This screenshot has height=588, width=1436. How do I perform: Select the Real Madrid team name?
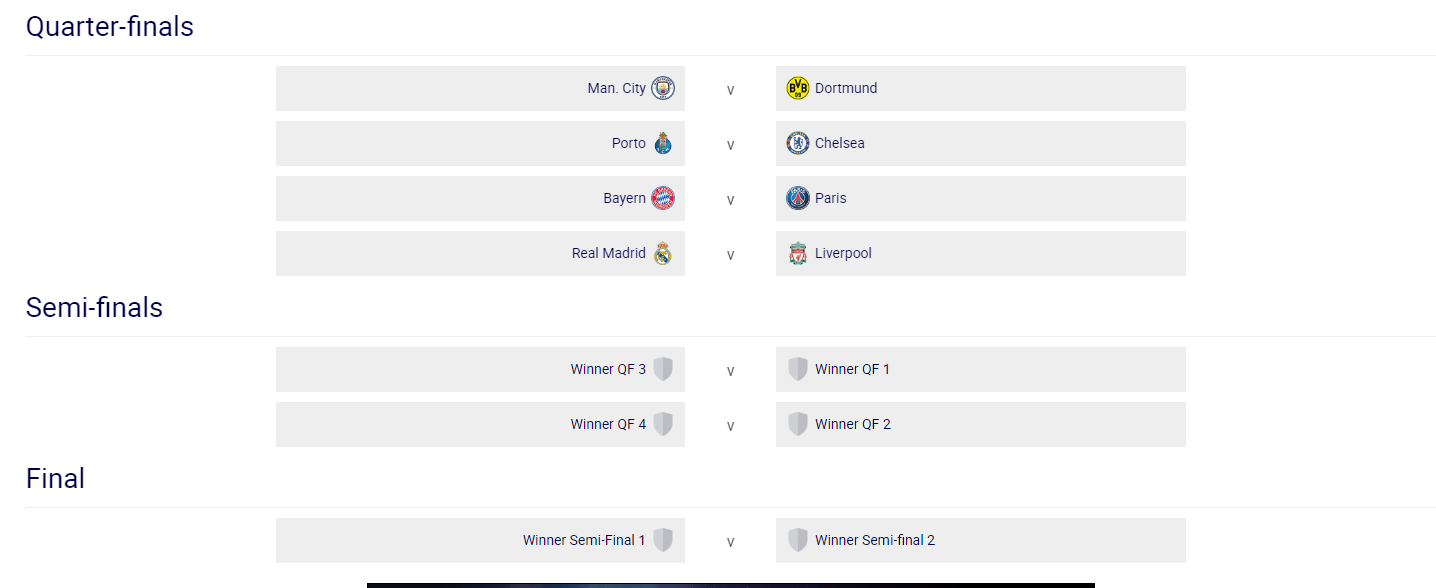pyautogui.click(x=608, y=253)
